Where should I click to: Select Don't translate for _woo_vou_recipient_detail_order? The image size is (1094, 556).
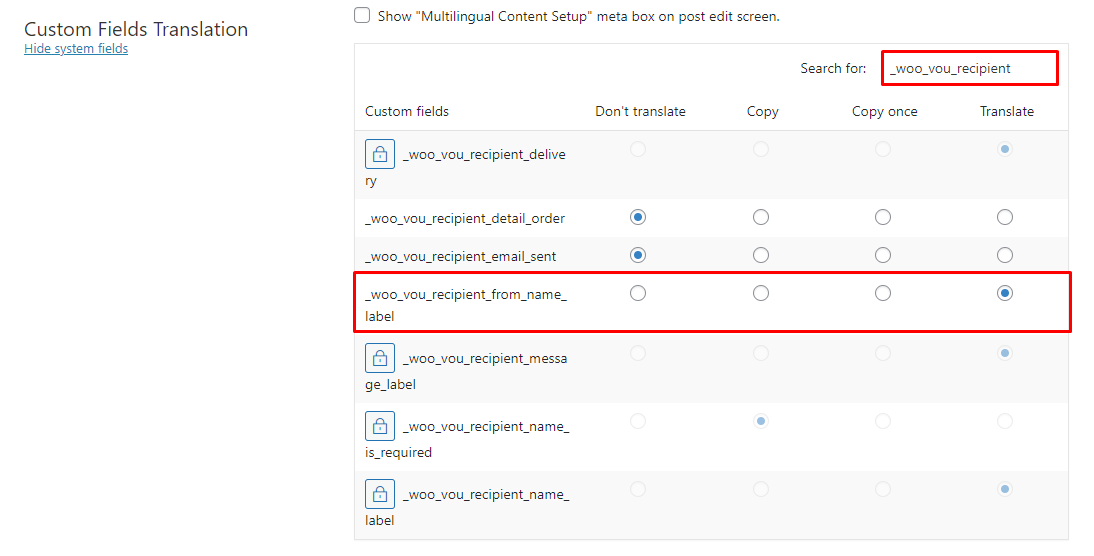[638, 217]
